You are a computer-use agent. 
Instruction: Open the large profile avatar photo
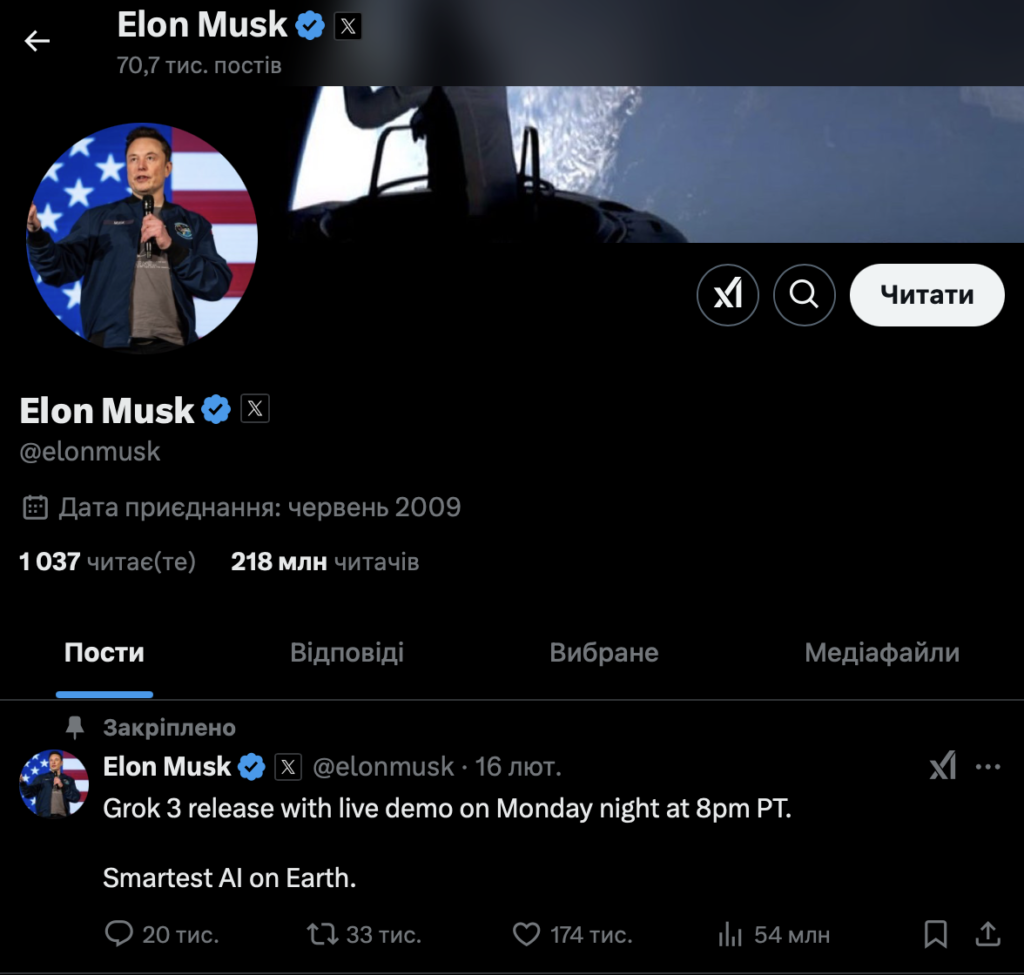pos(142,236)
